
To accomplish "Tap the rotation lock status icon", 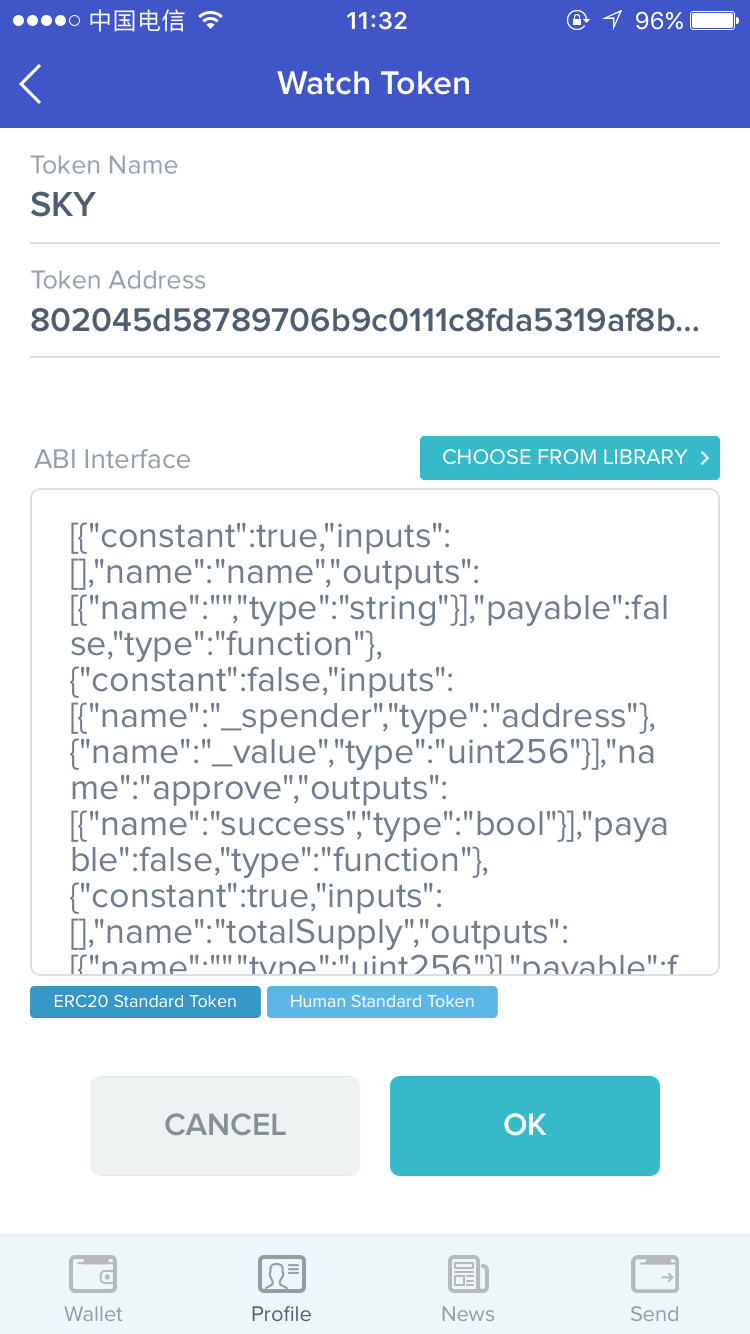I will tap(577, 20).
